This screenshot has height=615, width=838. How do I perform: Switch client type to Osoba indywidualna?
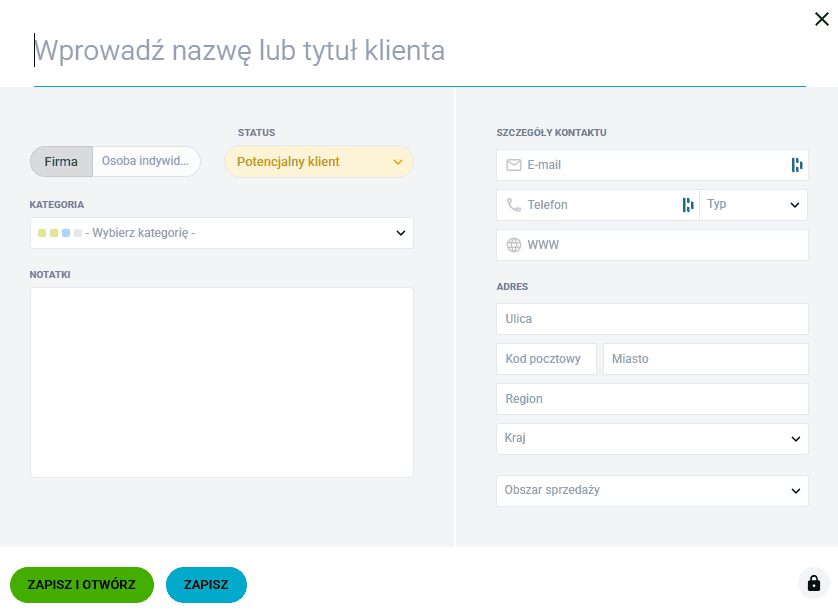[x=145, y=161]
